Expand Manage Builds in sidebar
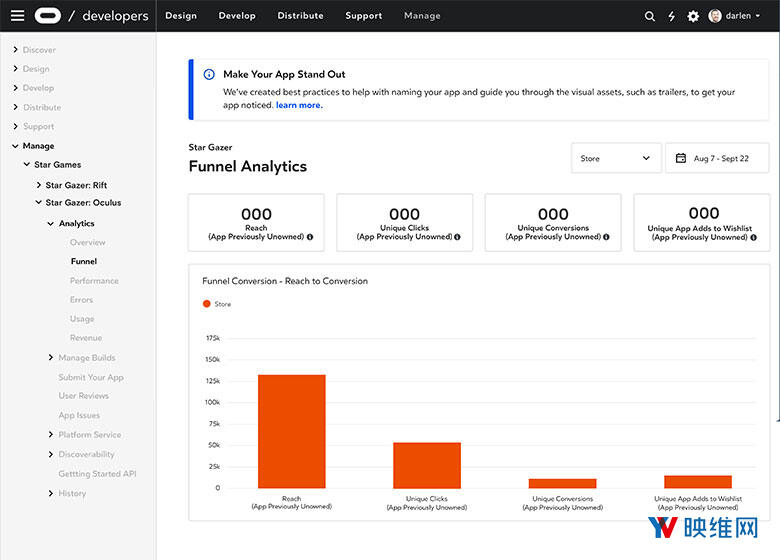The image size is (780, 560). pyautogui.click(x=51, y=358)
